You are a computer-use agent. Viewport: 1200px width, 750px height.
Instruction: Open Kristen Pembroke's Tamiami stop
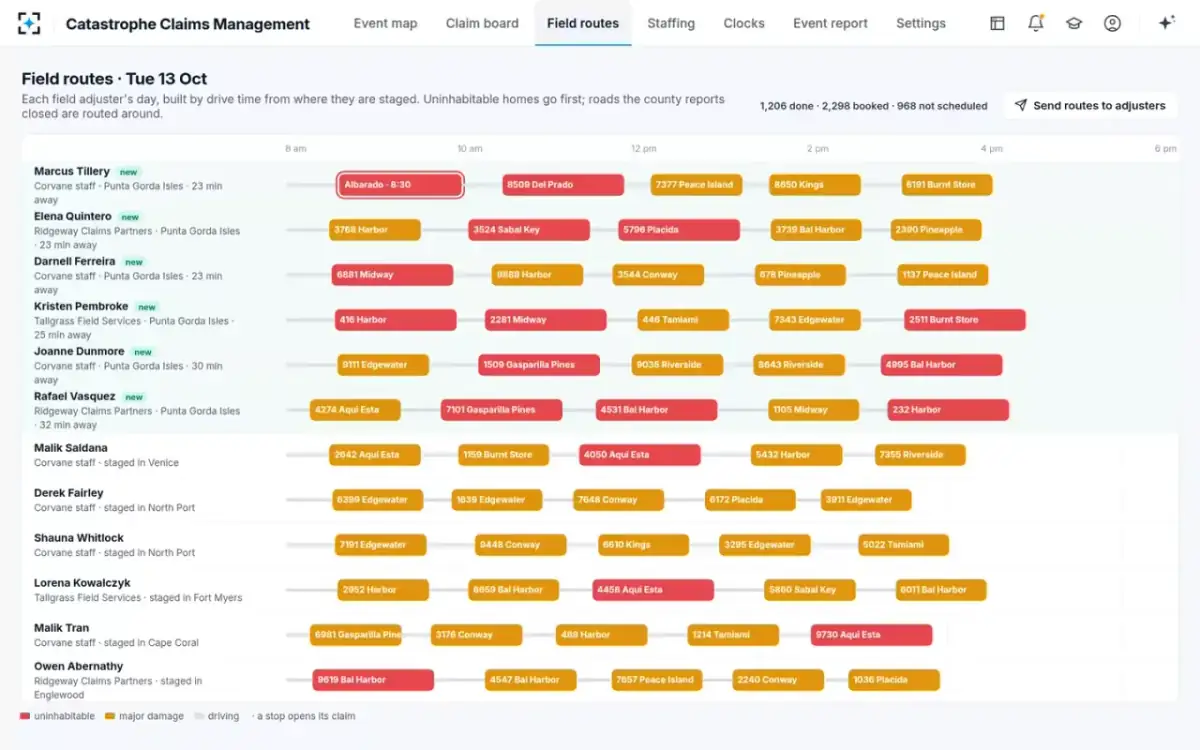click(683, 320)
